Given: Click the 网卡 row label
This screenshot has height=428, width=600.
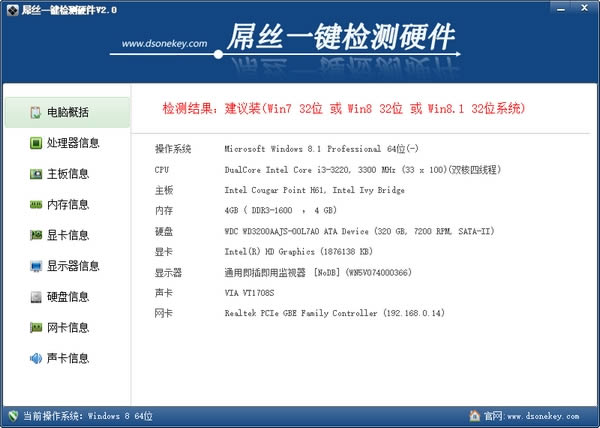Looking at the screenshot, I should (164, 313).
